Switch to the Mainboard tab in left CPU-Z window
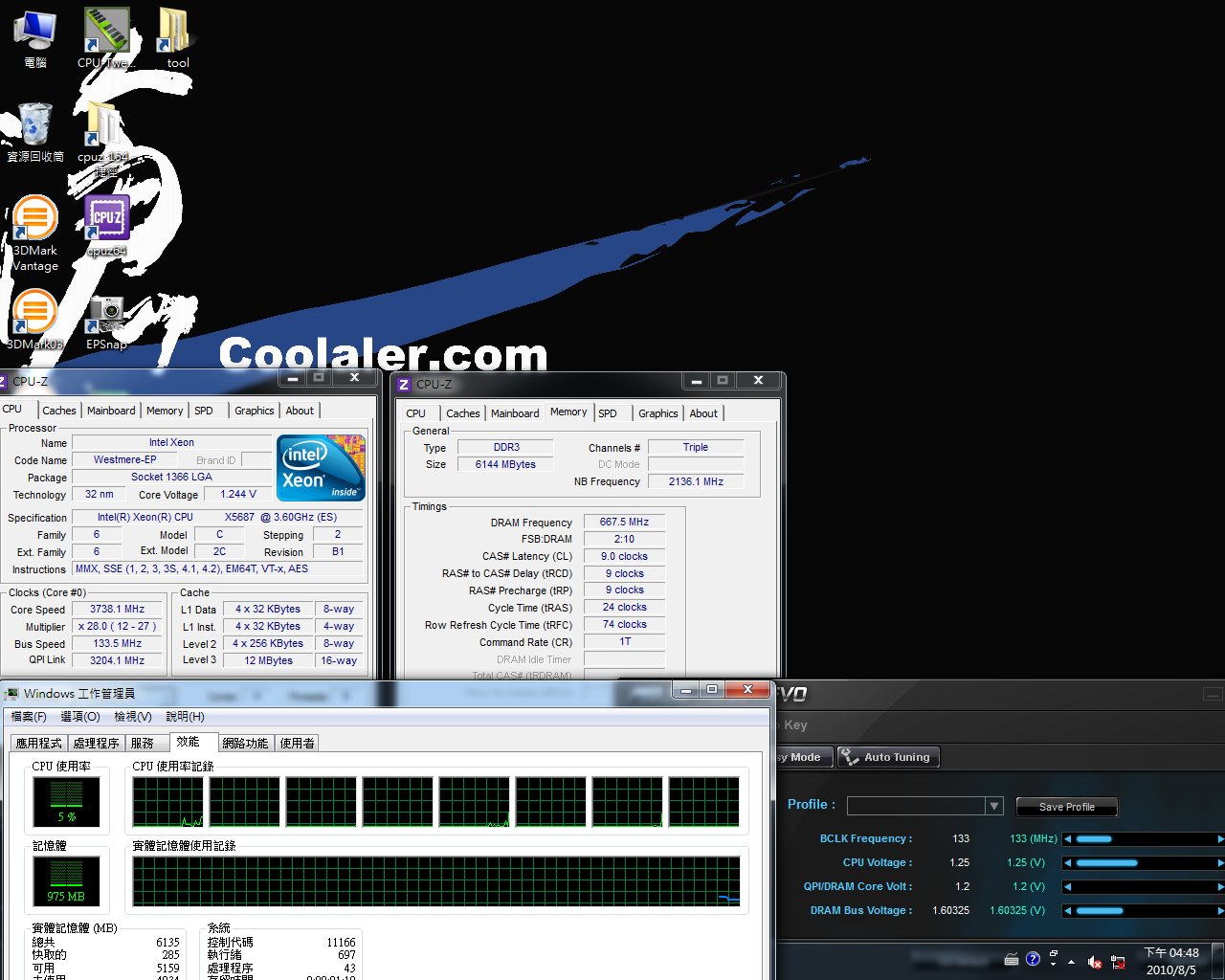The width and height of the screenshot is (1225, 980). point(111,411)
